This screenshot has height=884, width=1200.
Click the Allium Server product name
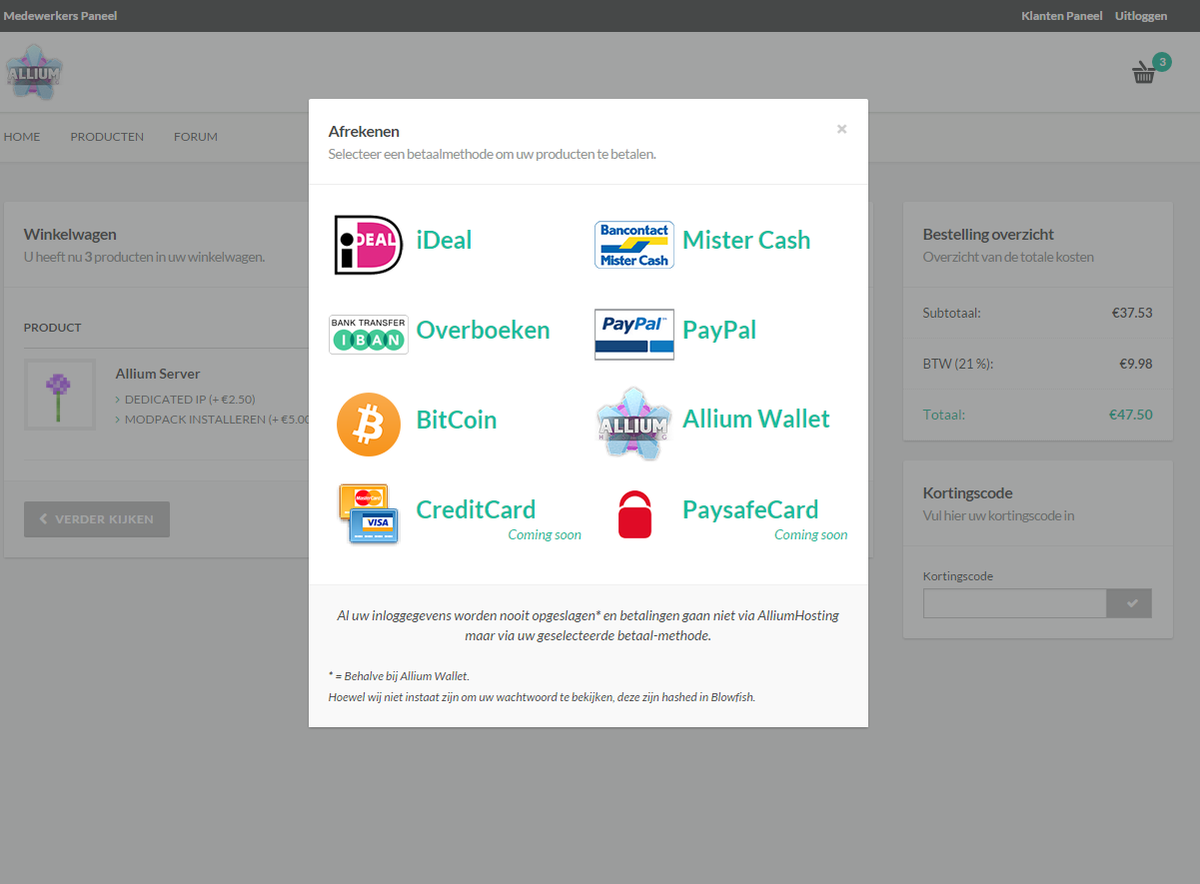point(158,374)
